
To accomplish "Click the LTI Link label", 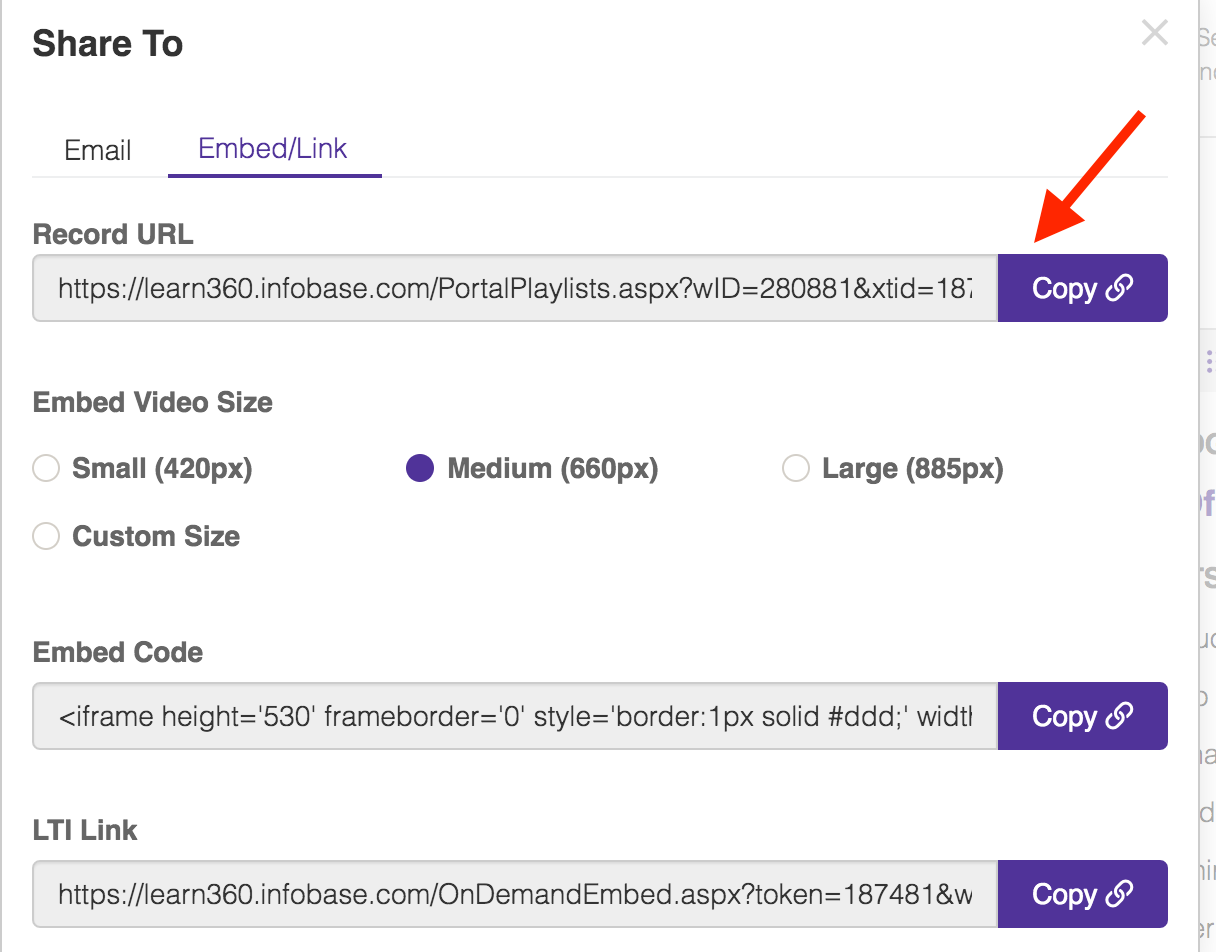I will click(x=85, y=830).
